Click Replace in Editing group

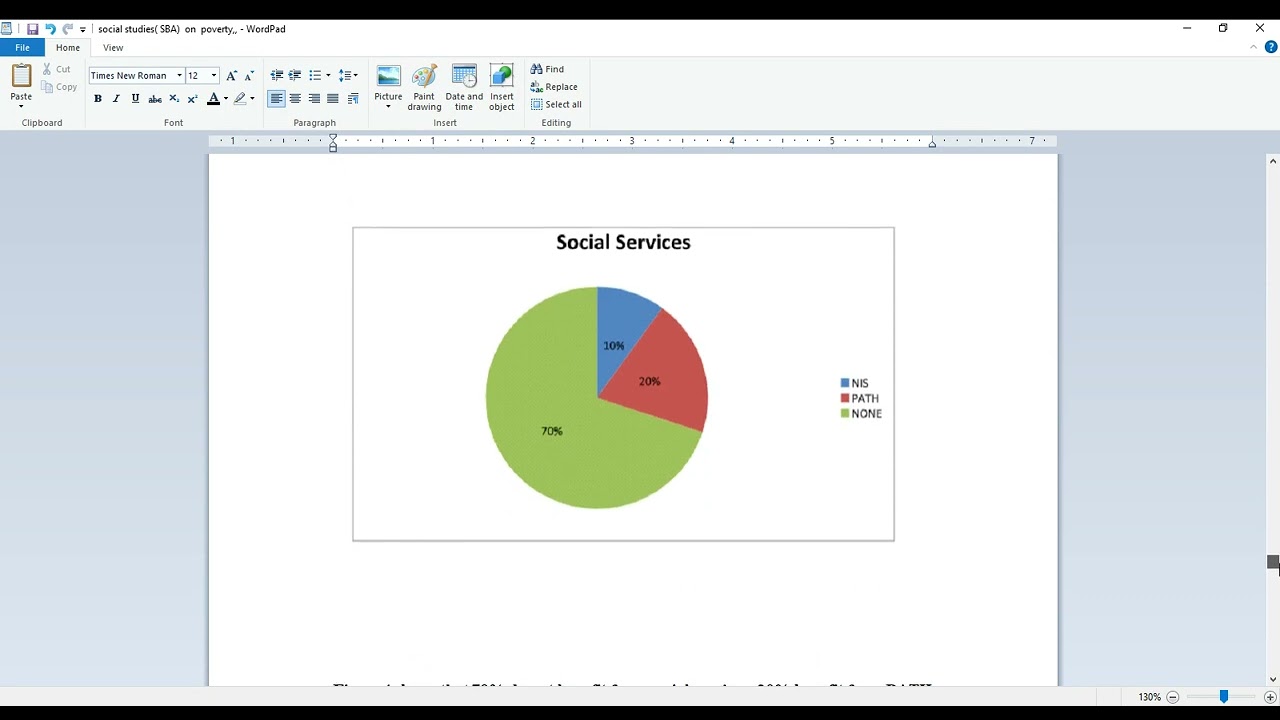(554, 87)
